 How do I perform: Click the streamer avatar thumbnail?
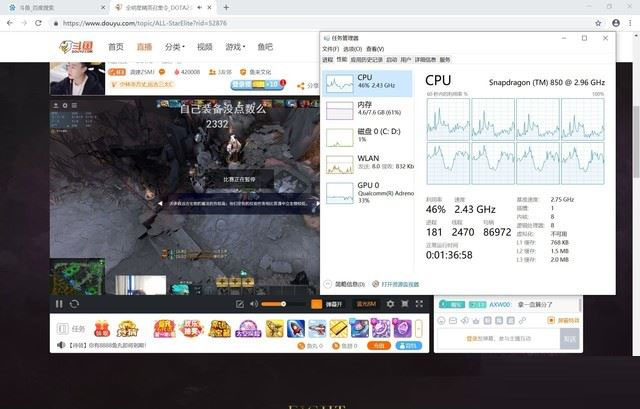77,78
